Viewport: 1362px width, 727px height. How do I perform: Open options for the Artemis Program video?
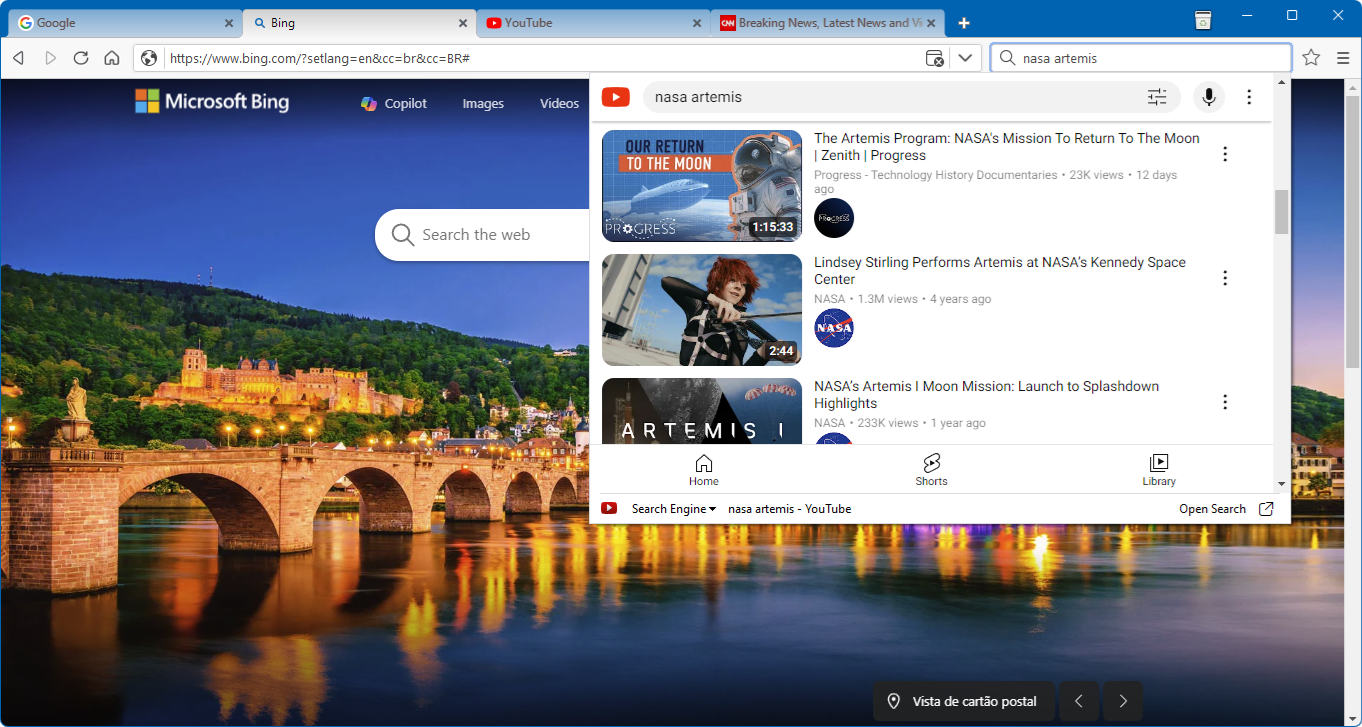point(1225,154)
